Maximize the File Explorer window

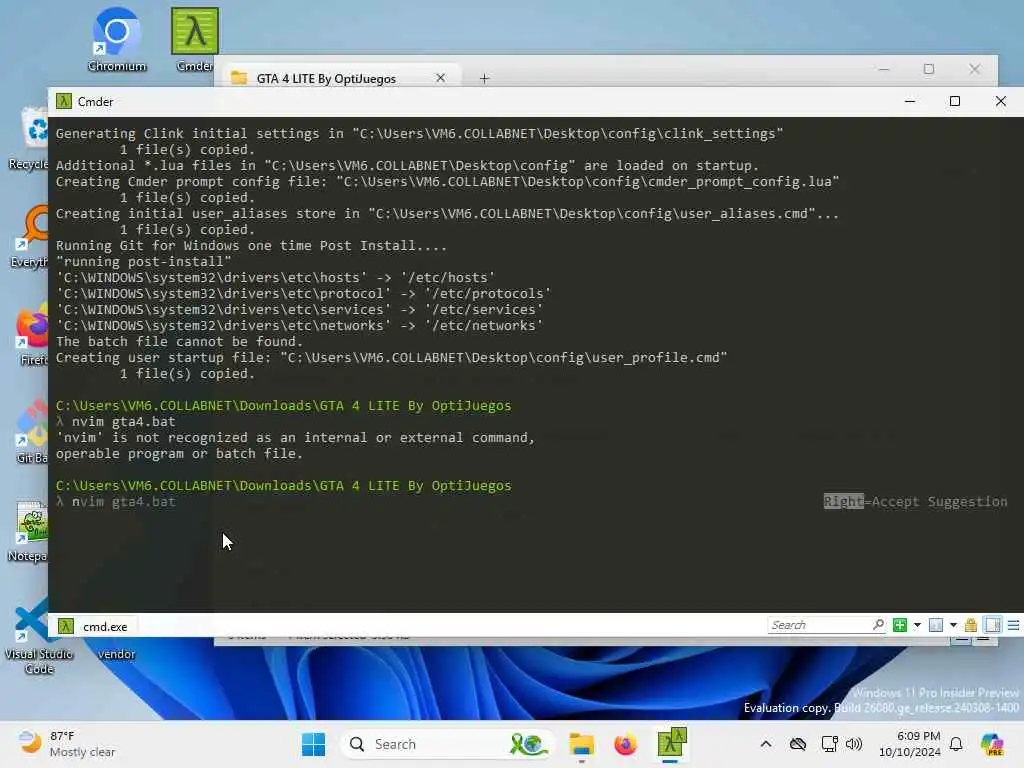(929, 69)
